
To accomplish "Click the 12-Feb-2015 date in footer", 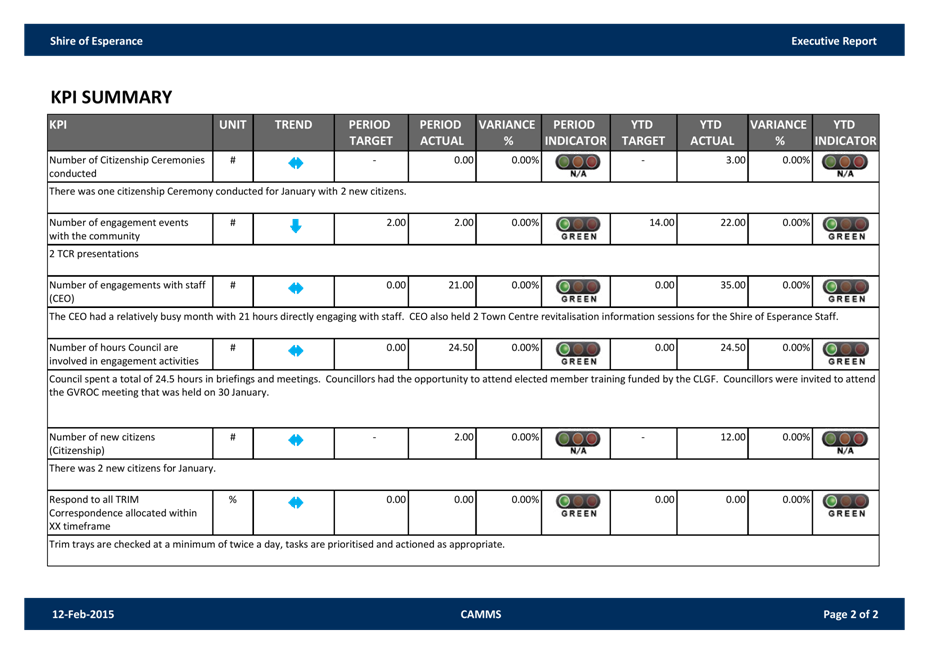I will tap(83, 614).
